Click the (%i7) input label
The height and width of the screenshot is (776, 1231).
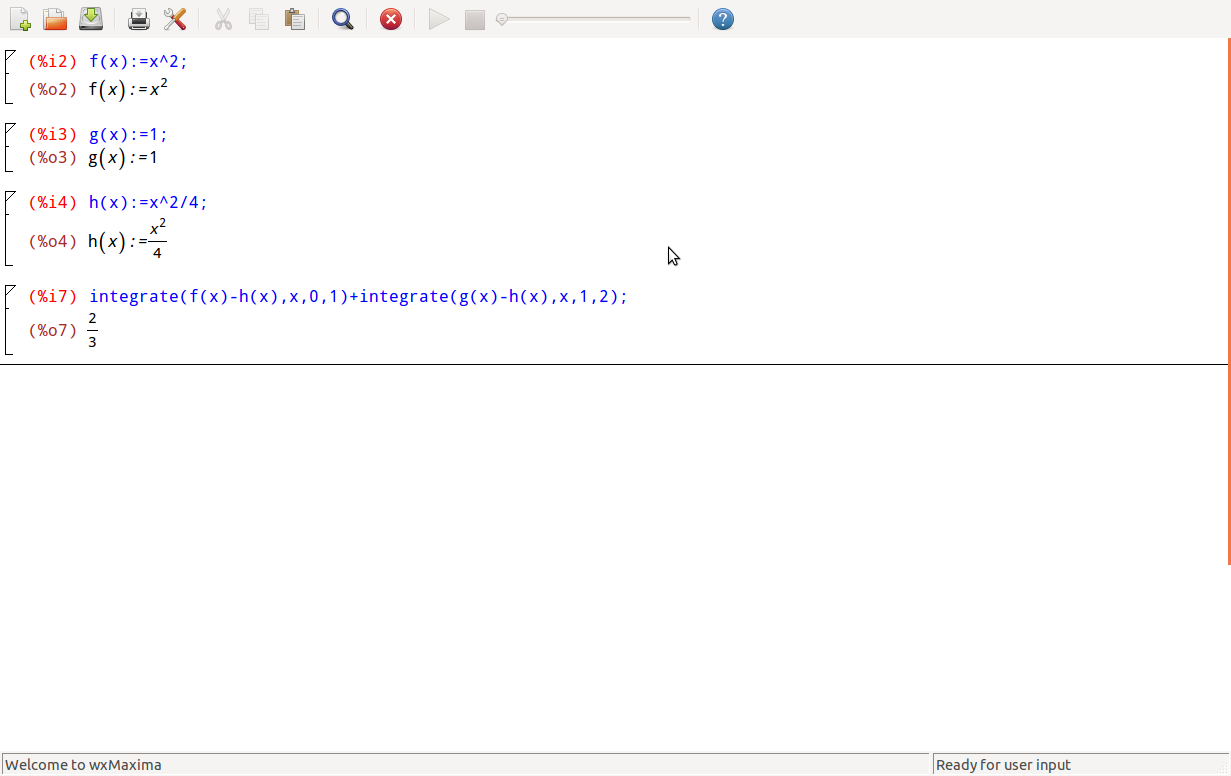[53, 296]
